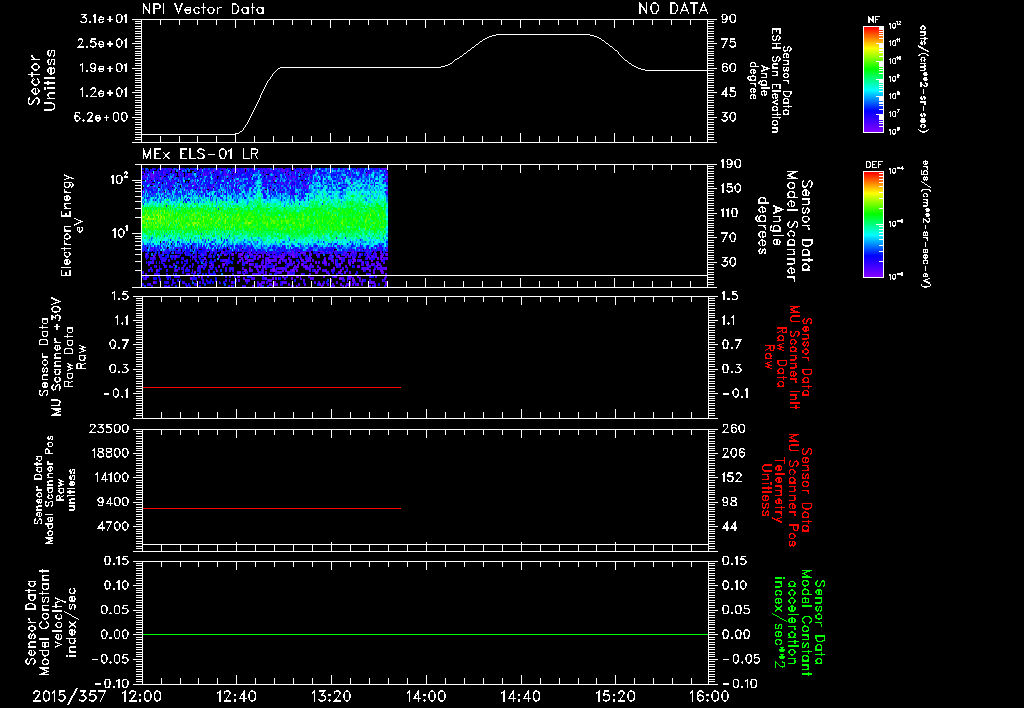Click the 9400 scanner position tick label

[x=113, y=502]
